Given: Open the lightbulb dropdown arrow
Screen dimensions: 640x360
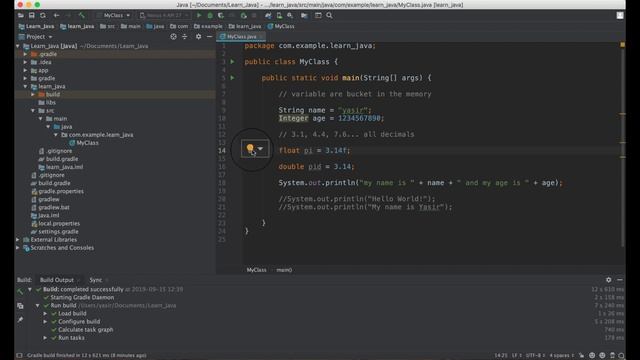Looking at the screenshot, I should 260,149.
